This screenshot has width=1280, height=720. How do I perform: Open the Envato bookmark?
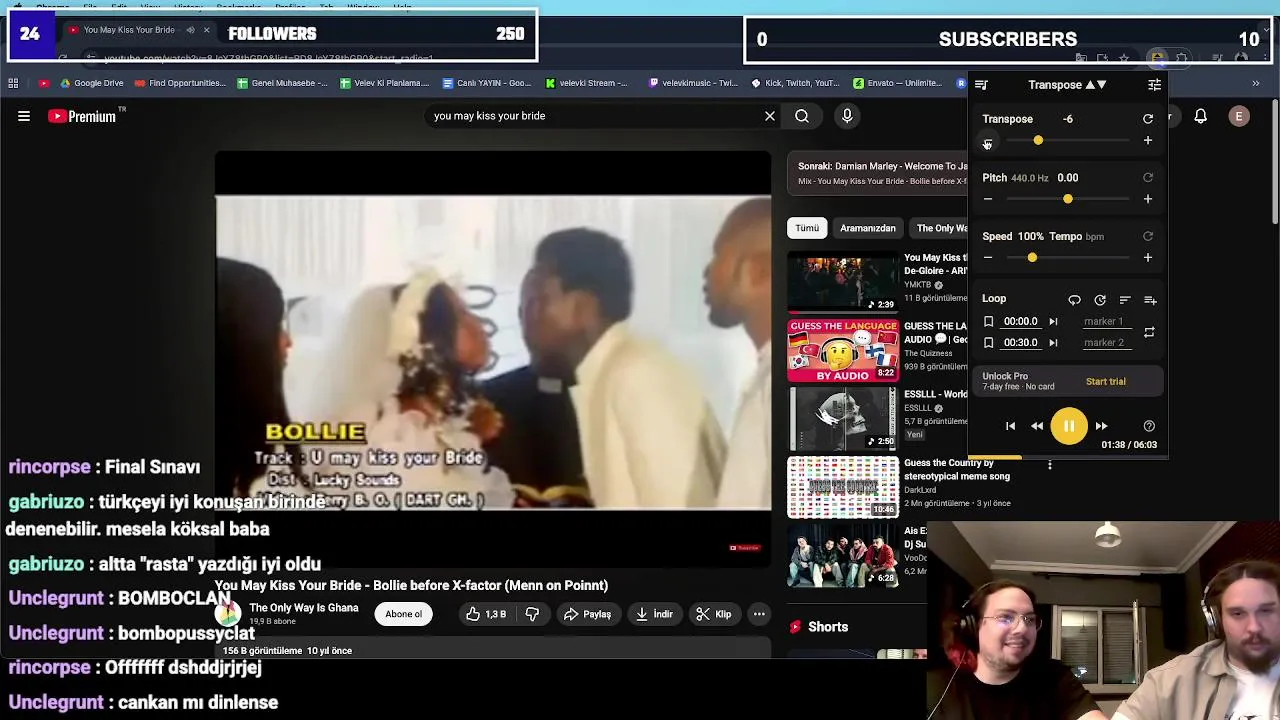pyautogui.click(x=897, y=83)
